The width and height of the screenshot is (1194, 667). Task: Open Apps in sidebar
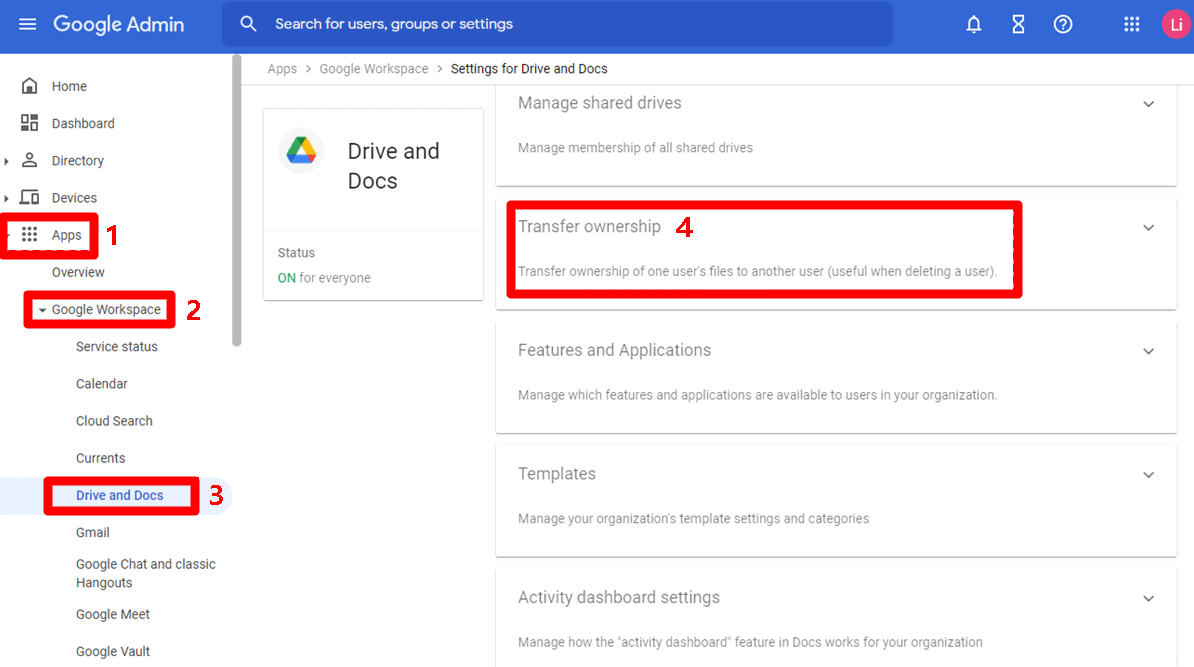tap(66, 235)
